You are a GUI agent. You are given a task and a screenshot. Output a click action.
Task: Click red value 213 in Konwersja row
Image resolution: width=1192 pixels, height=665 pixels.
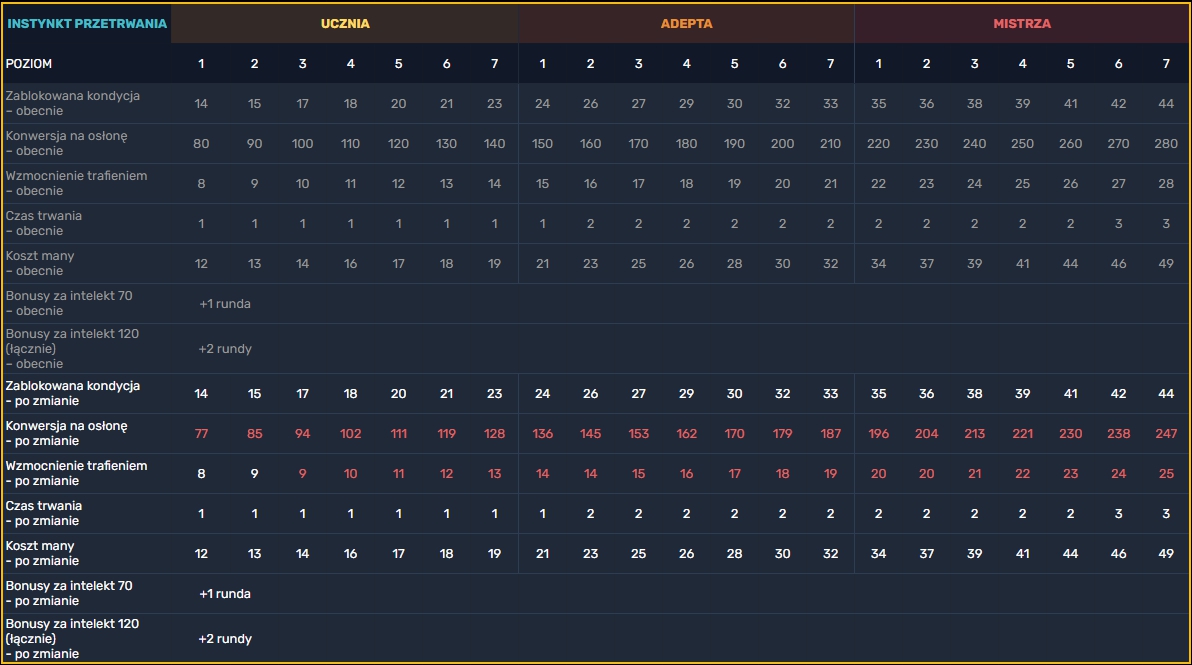975,434
